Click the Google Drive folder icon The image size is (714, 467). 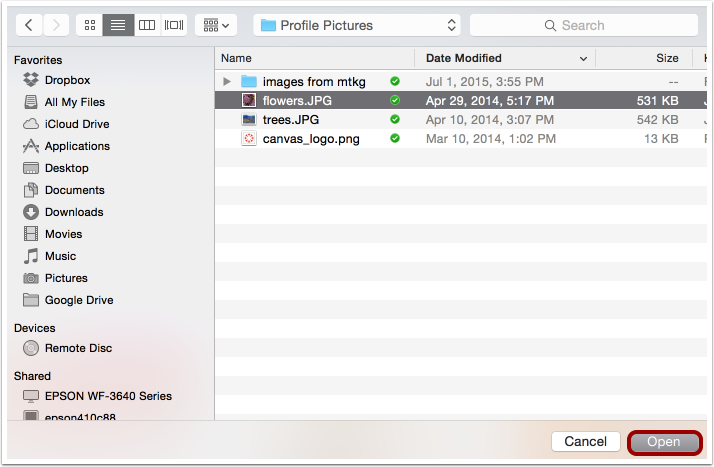pos(31,300)
